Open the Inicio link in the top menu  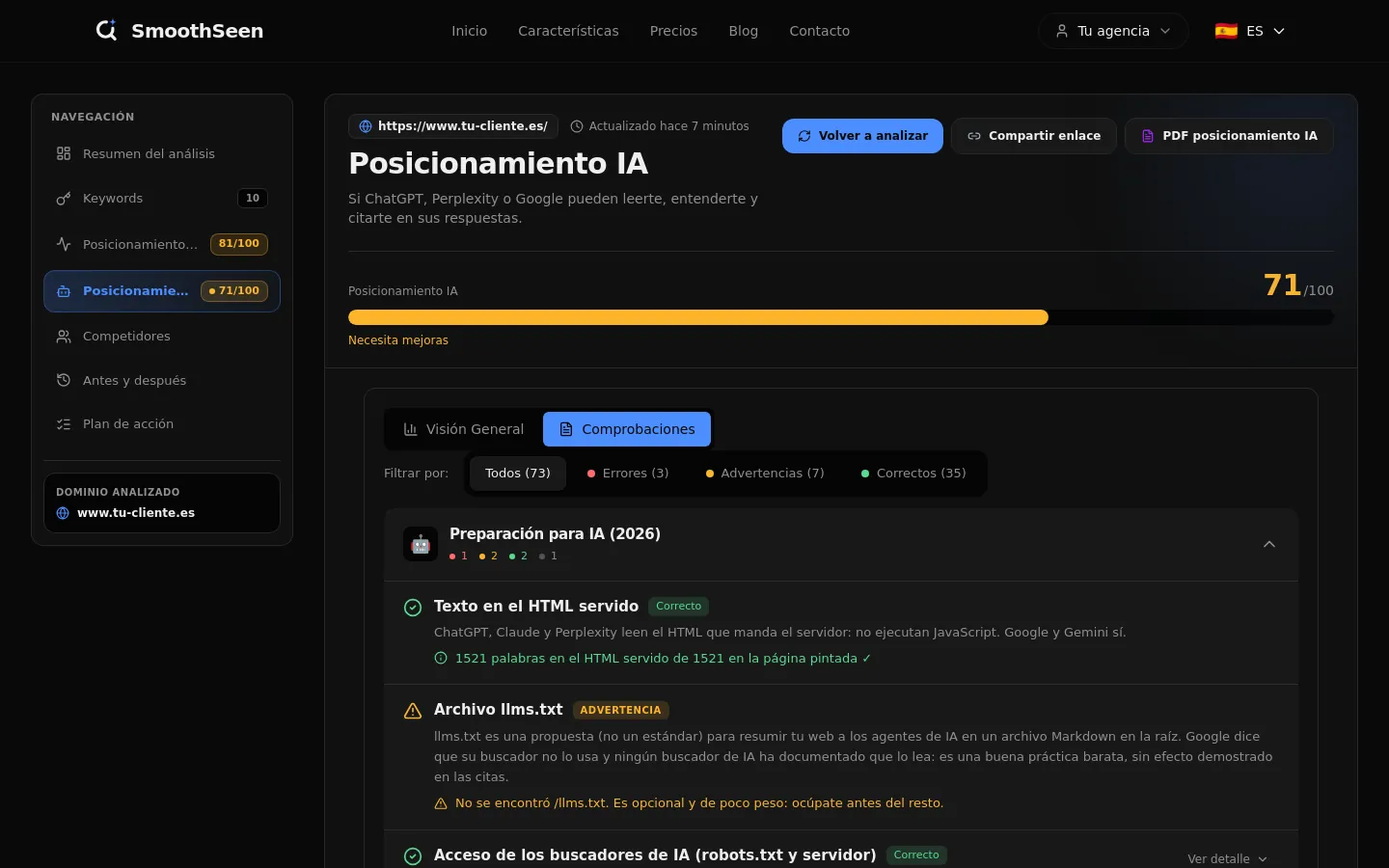point(469,31)
